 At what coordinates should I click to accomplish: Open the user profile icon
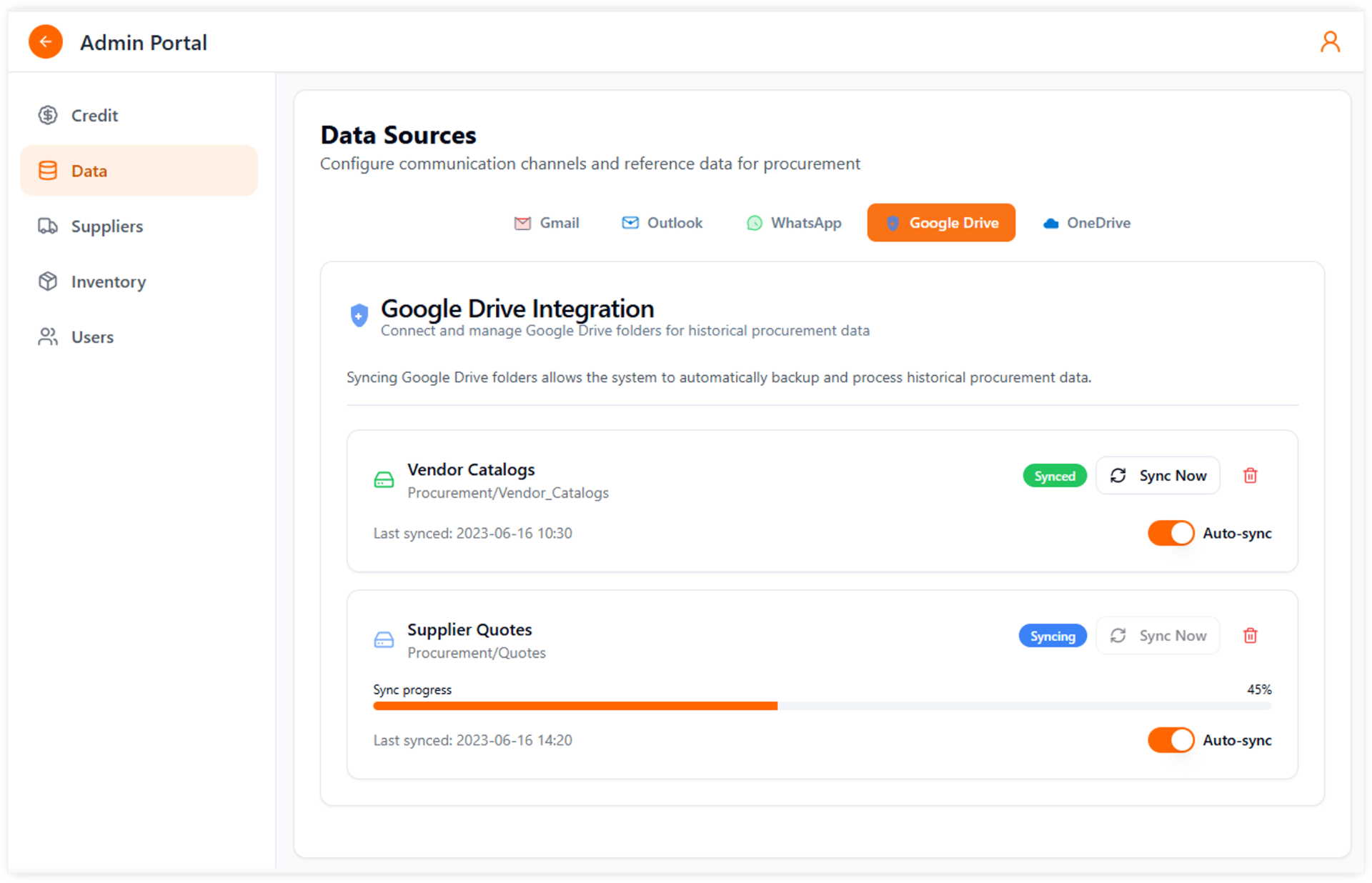pos(1329,42)
